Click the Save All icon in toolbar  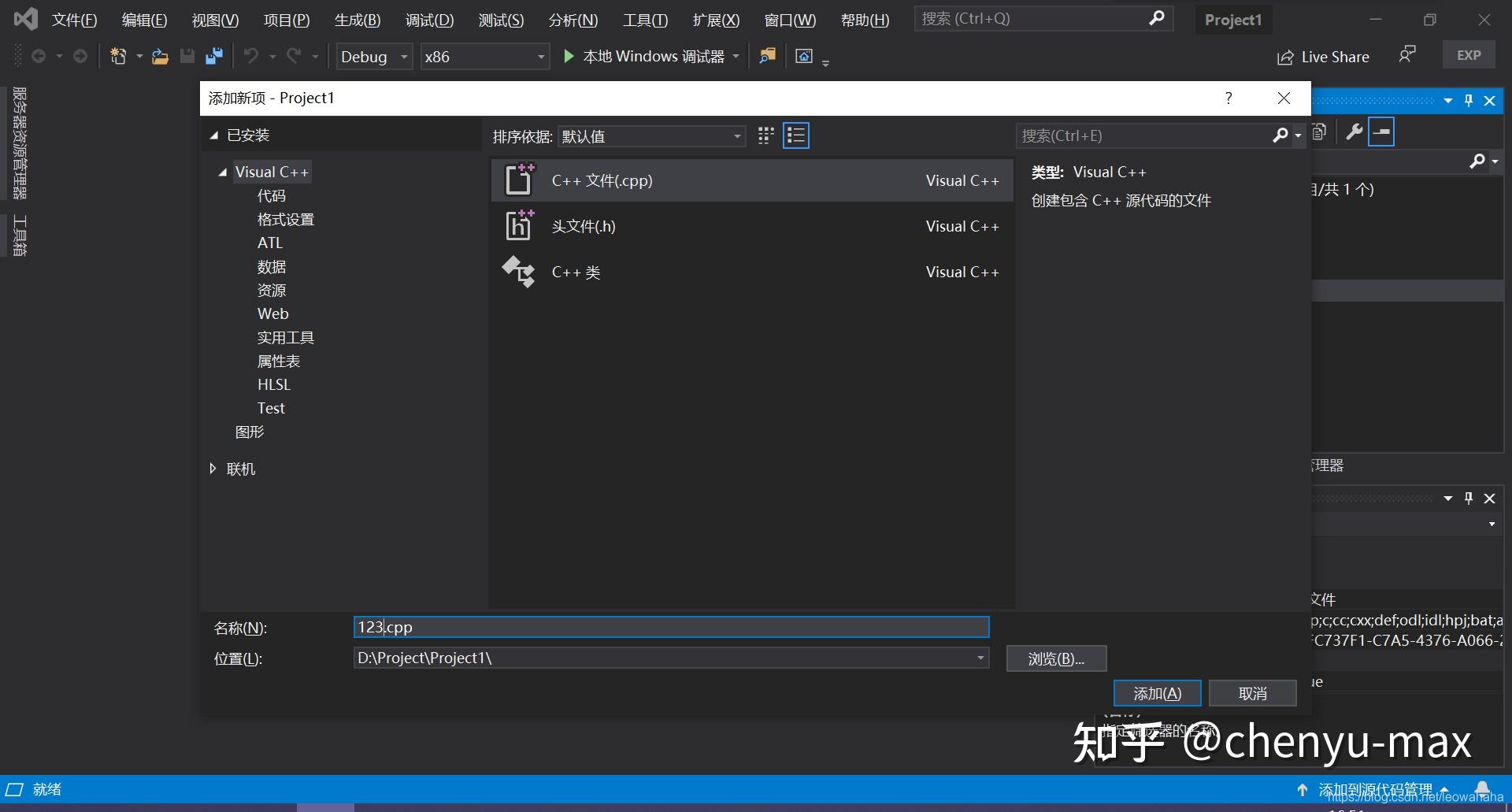[213, 56]
